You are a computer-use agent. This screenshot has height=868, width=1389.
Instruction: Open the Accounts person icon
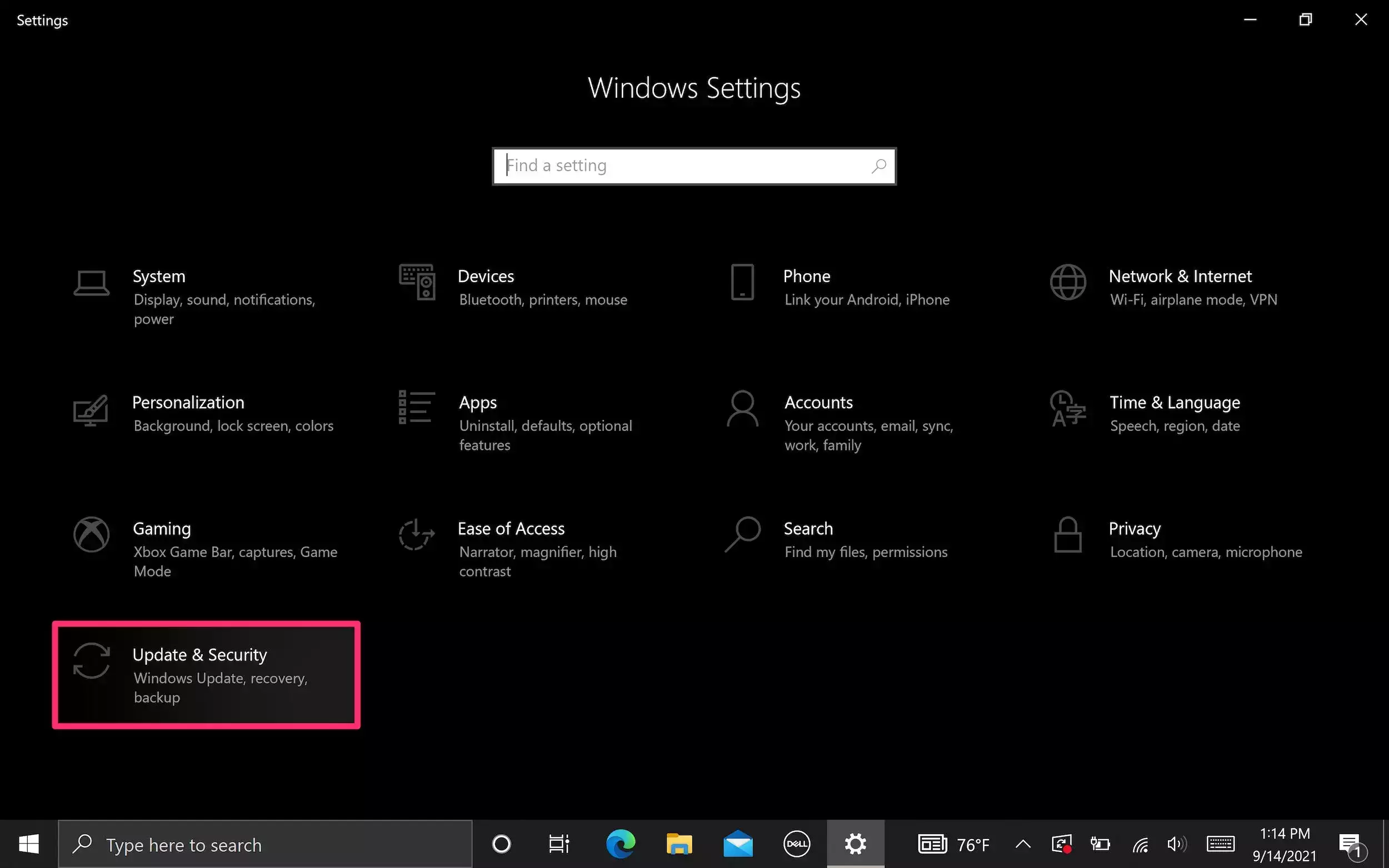[x=742, y=408]
